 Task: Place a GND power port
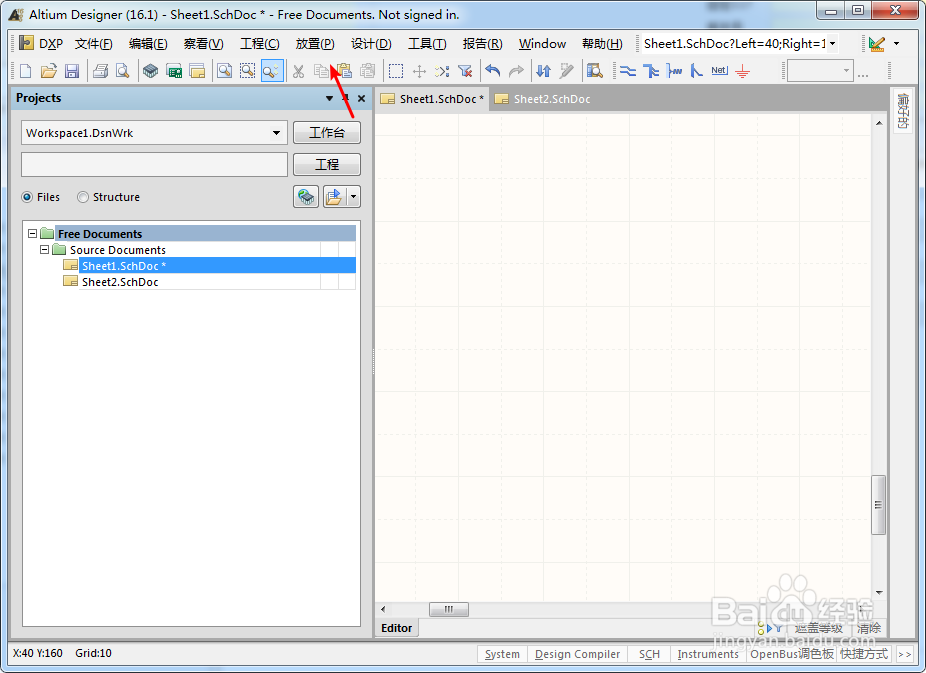pos(742,71)
